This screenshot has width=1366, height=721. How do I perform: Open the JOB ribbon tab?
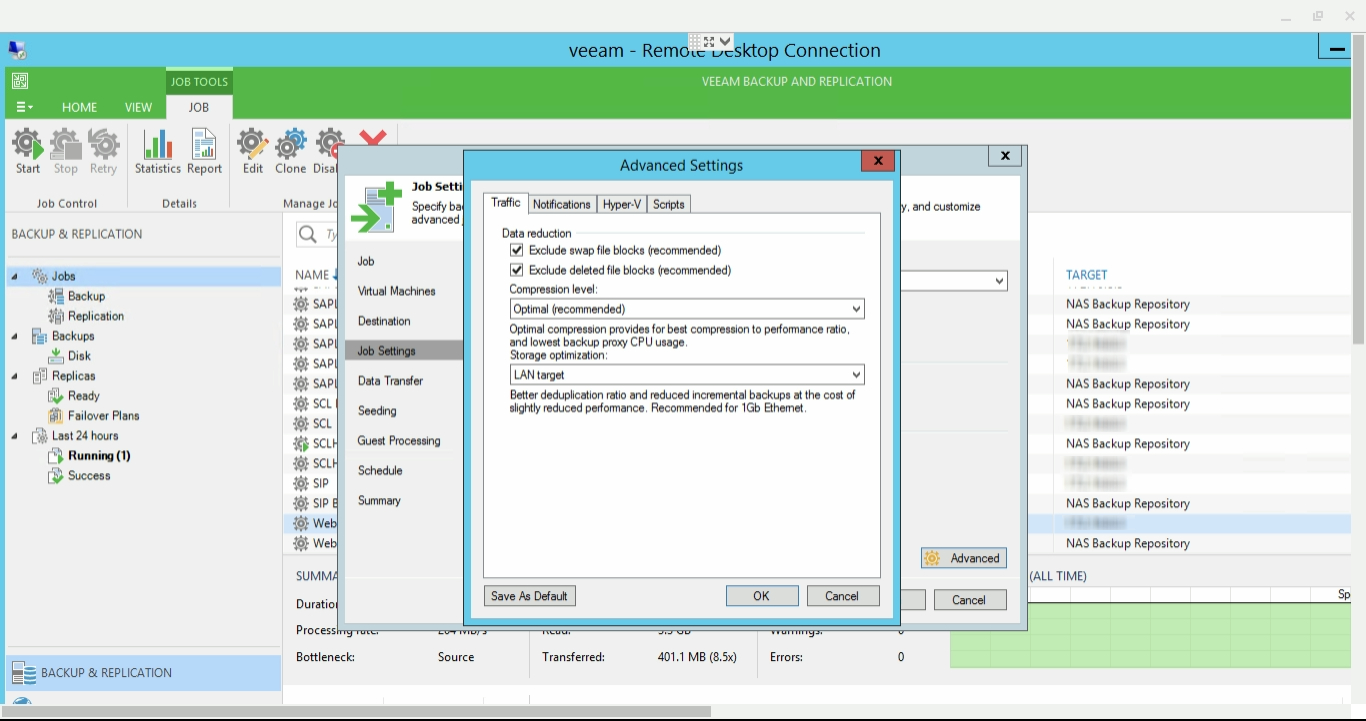tap(199, 107)
